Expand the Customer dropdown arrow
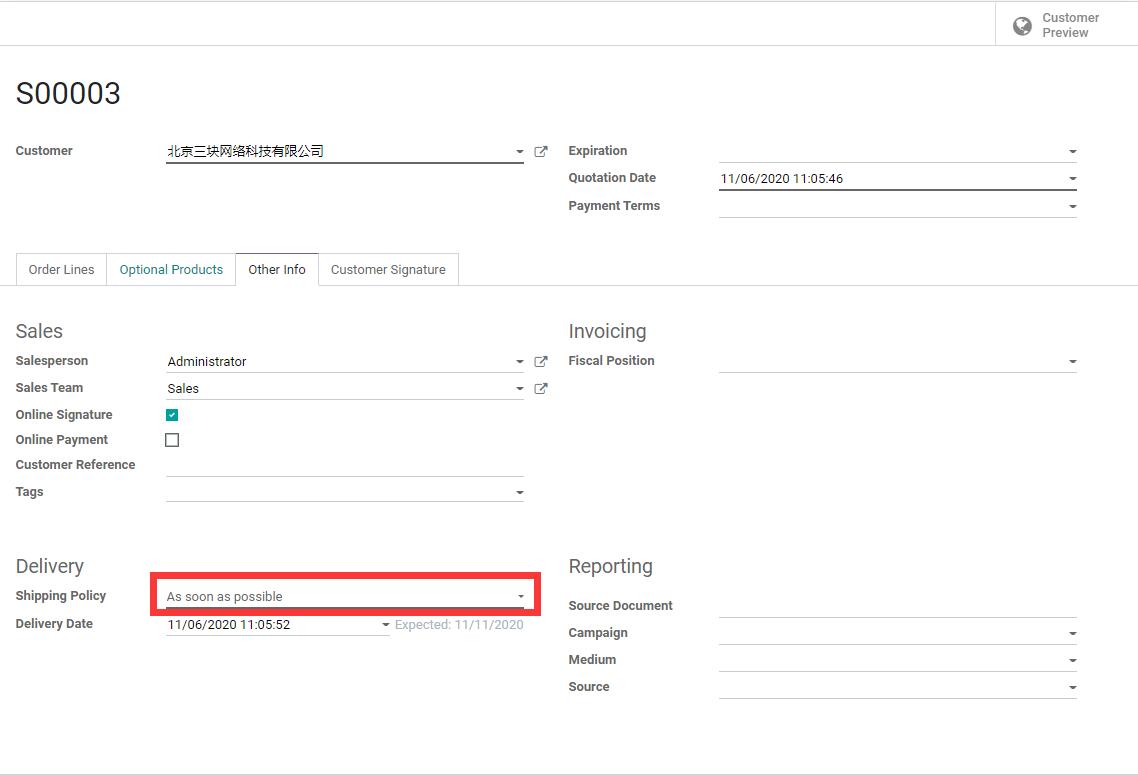Image resolution: width=1138 pixels, height=775 pixels. click(520, 152)
